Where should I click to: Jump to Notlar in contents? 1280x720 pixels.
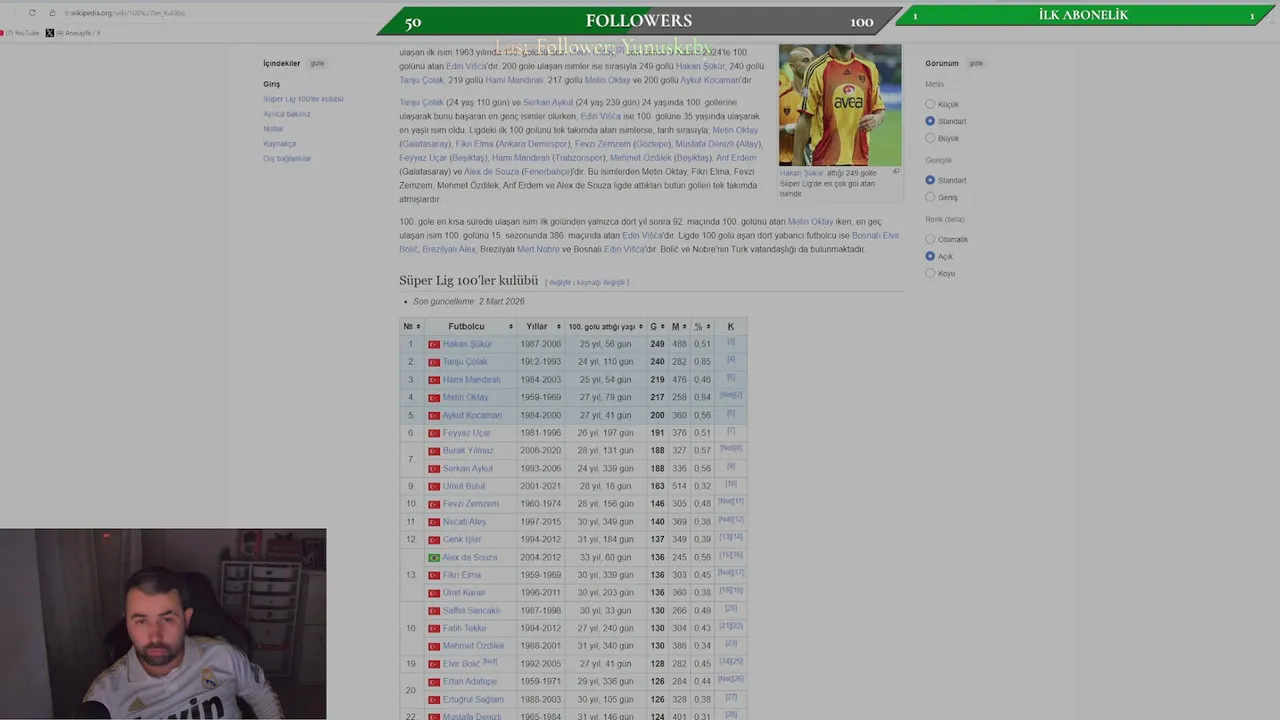(x=273, y=129)
